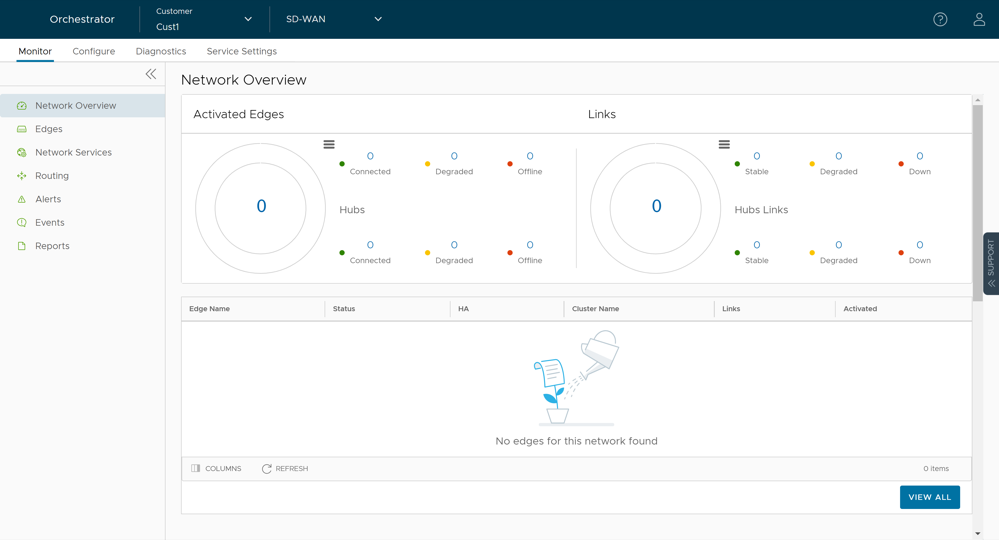Click the vertical scrollbar thumb
Viewport: 999px width, 540px height.
pos(977,200)
